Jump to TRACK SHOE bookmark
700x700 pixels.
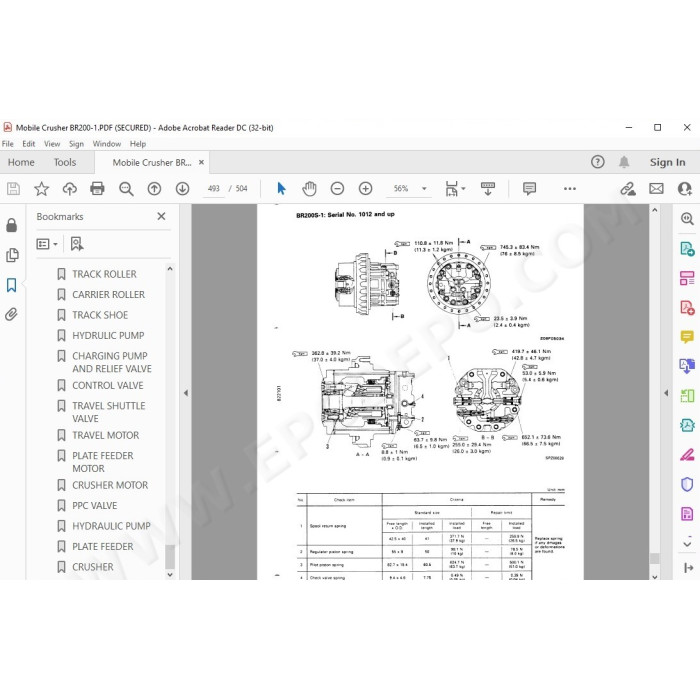click(x=100, y=315)
